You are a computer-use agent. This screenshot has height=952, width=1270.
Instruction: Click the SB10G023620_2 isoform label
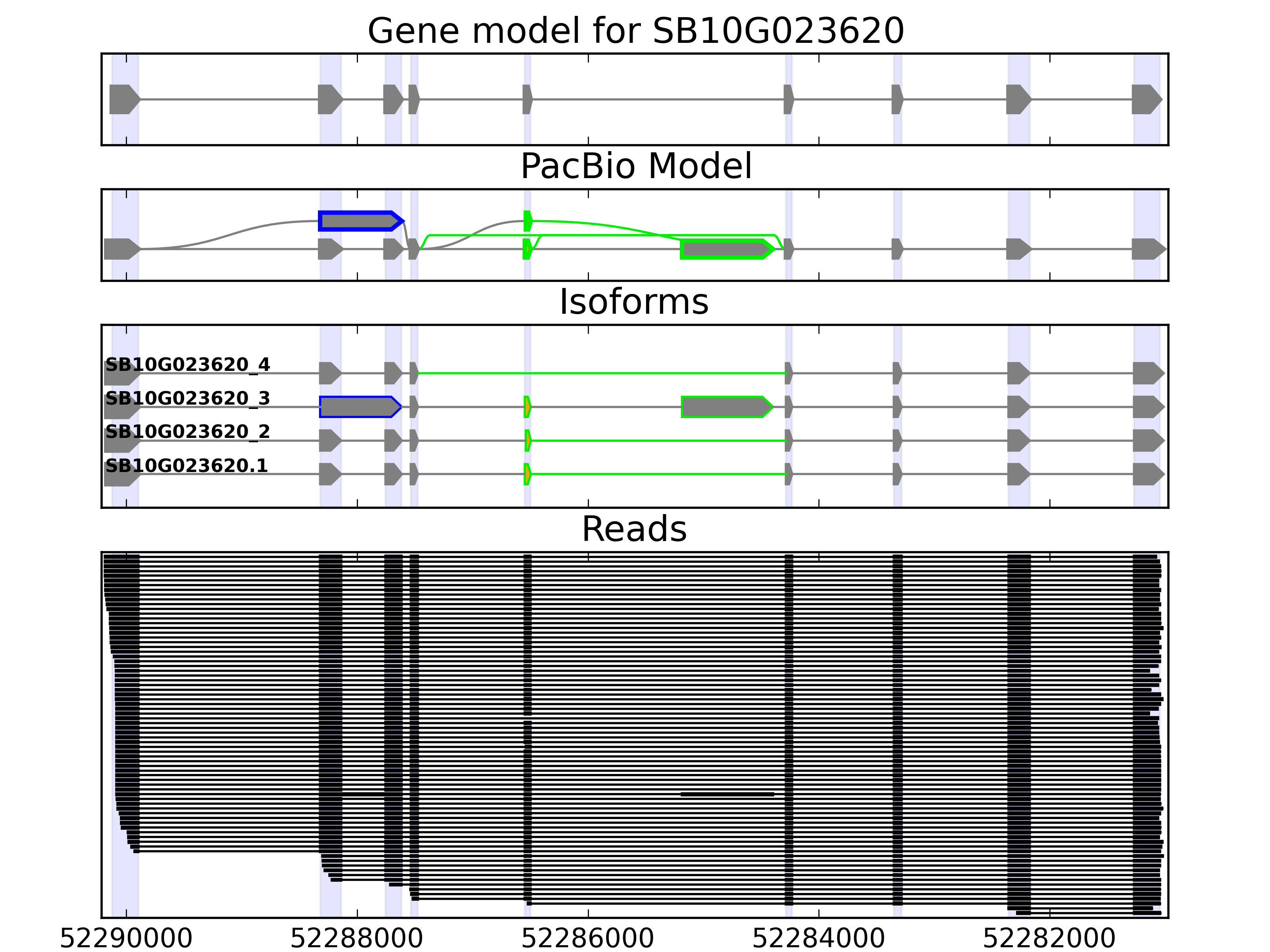187,432
